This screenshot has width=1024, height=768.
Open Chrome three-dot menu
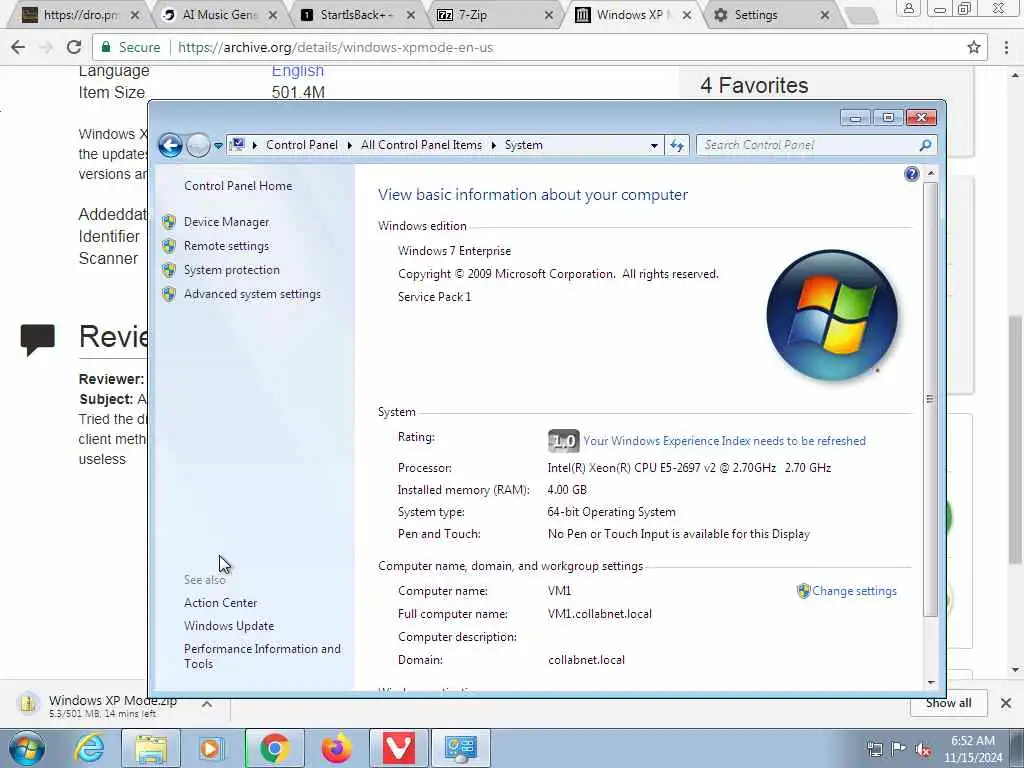(1006, 47)
